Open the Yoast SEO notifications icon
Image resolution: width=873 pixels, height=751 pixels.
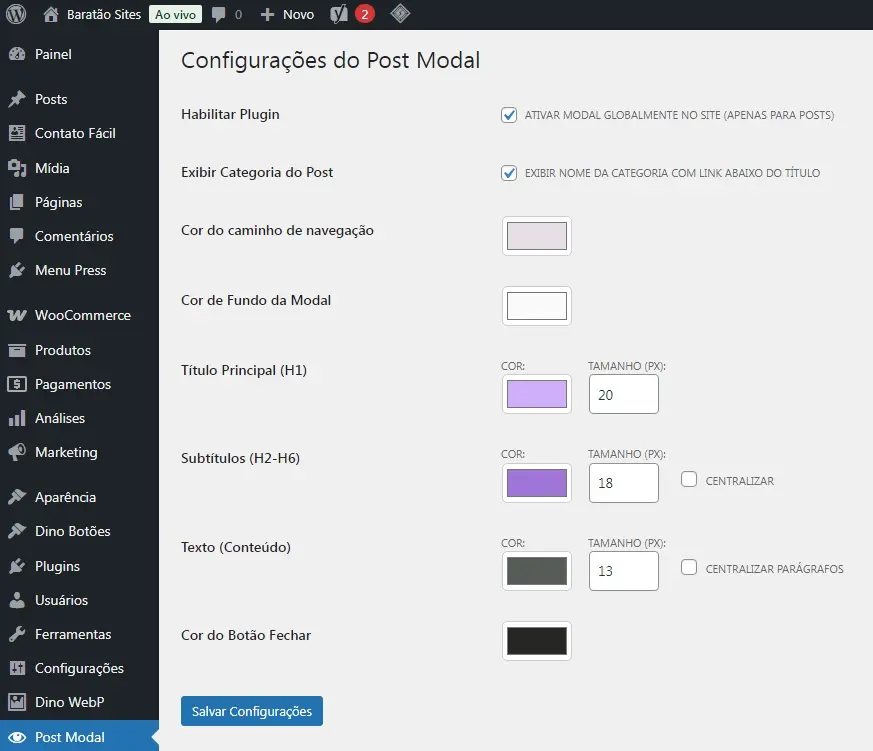(339, 14)
